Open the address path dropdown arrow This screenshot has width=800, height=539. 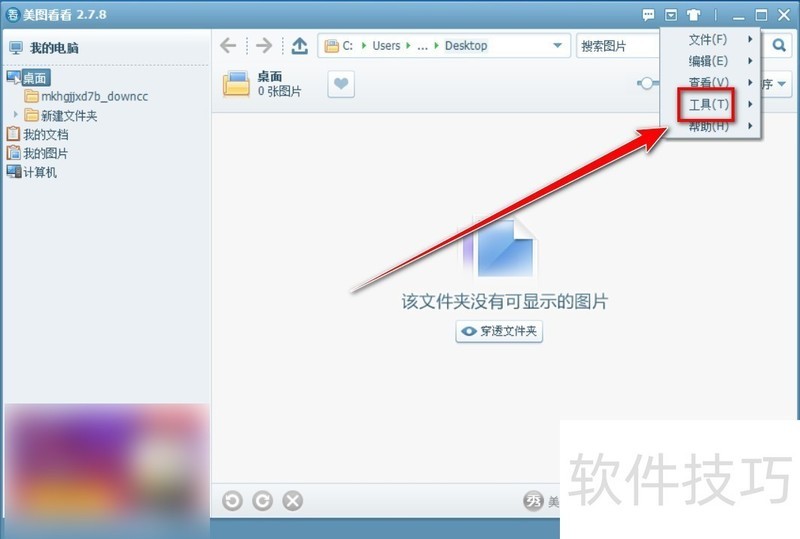(x=557, y=45)
